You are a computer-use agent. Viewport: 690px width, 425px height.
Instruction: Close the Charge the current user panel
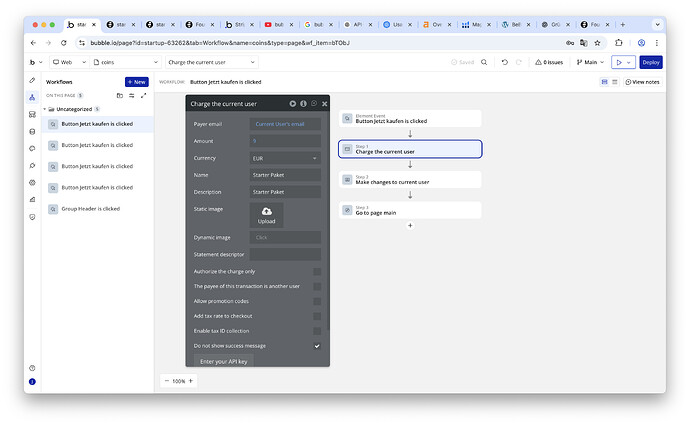(x=324, y=104)
